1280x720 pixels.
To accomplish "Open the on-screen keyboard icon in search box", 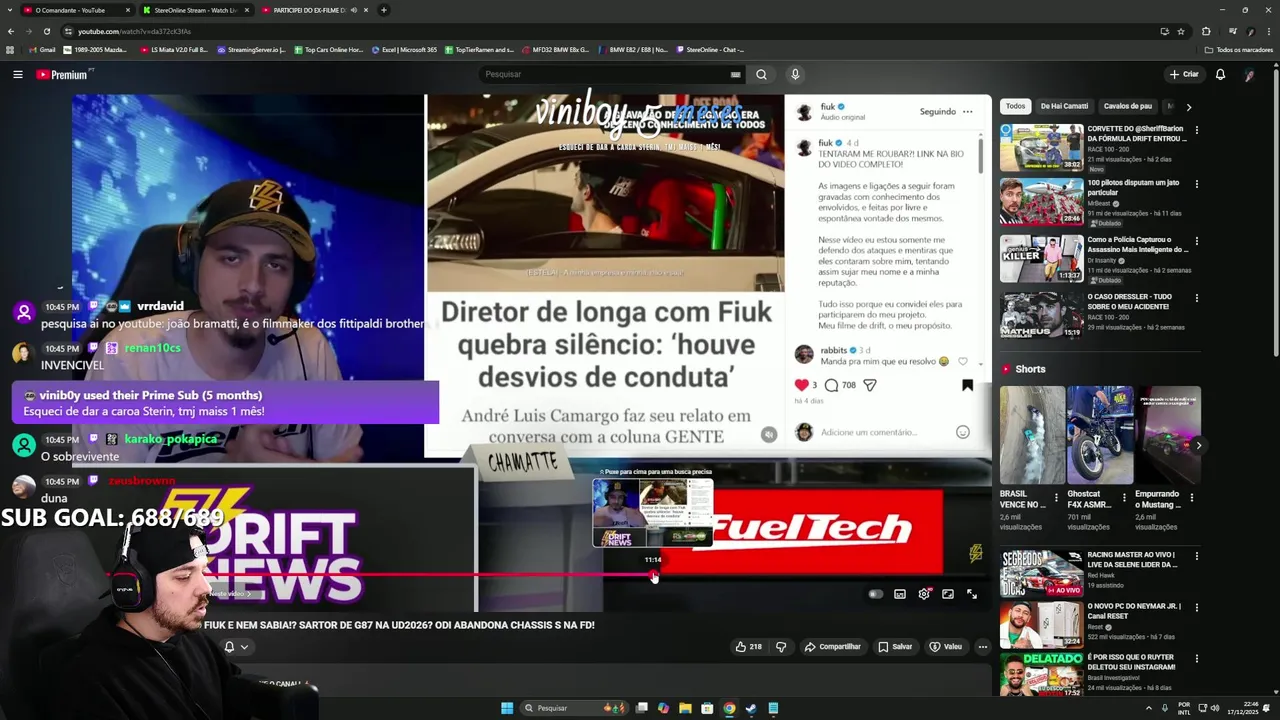I will (x=735, y=74).
